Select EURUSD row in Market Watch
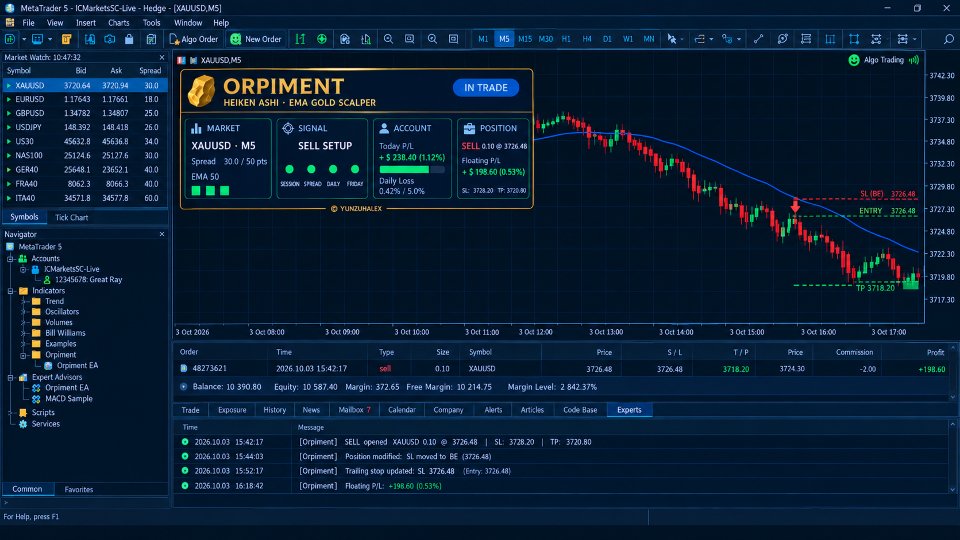 (84, 99)
